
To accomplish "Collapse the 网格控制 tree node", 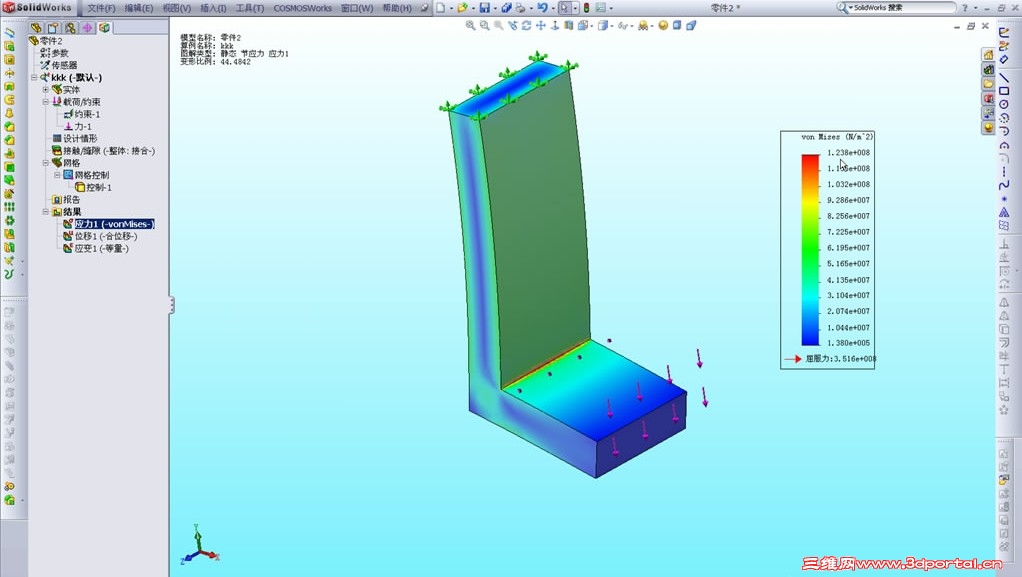I will click(57, 175).
